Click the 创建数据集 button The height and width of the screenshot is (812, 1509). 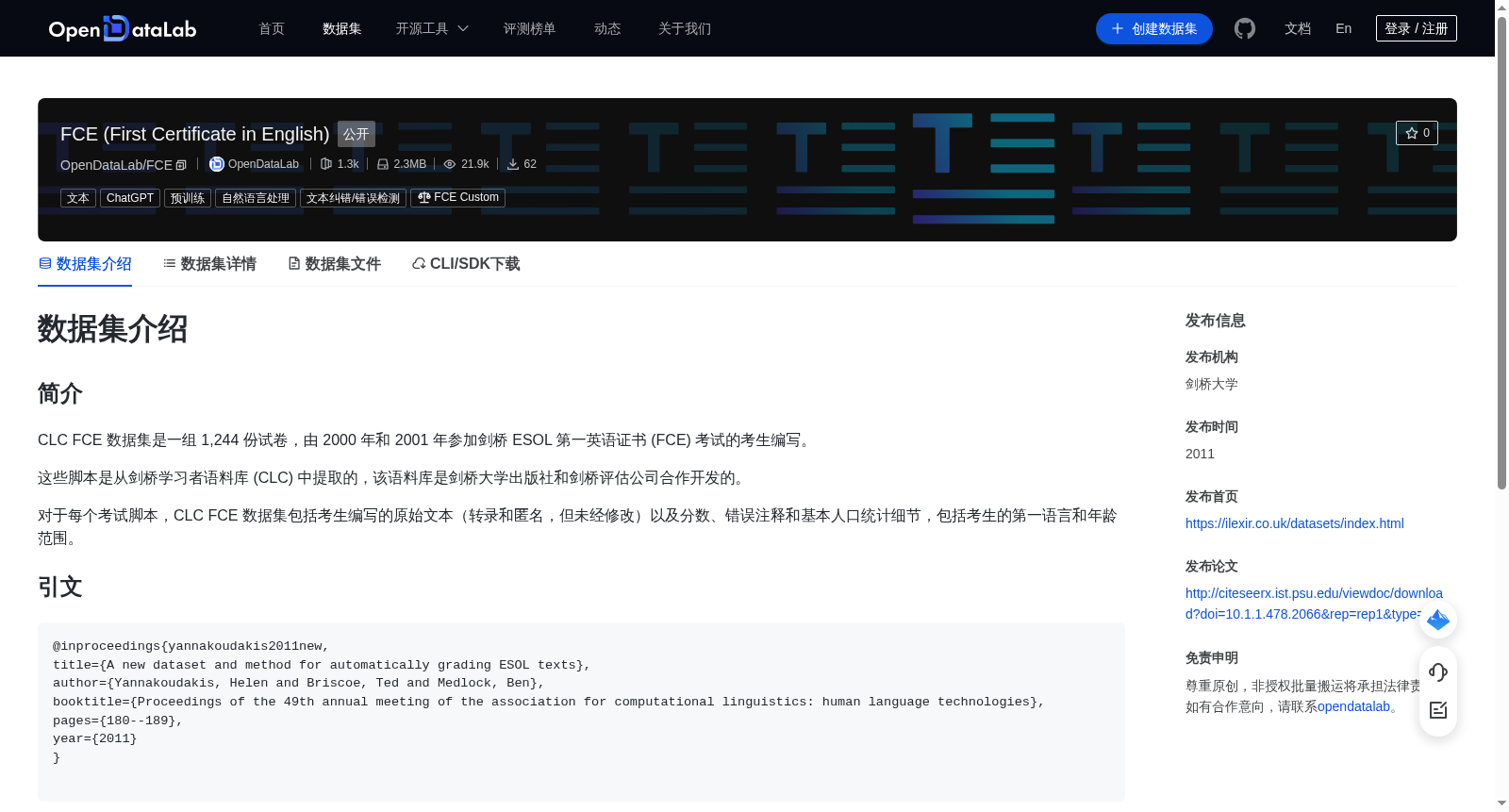(x=1153, y=28)
